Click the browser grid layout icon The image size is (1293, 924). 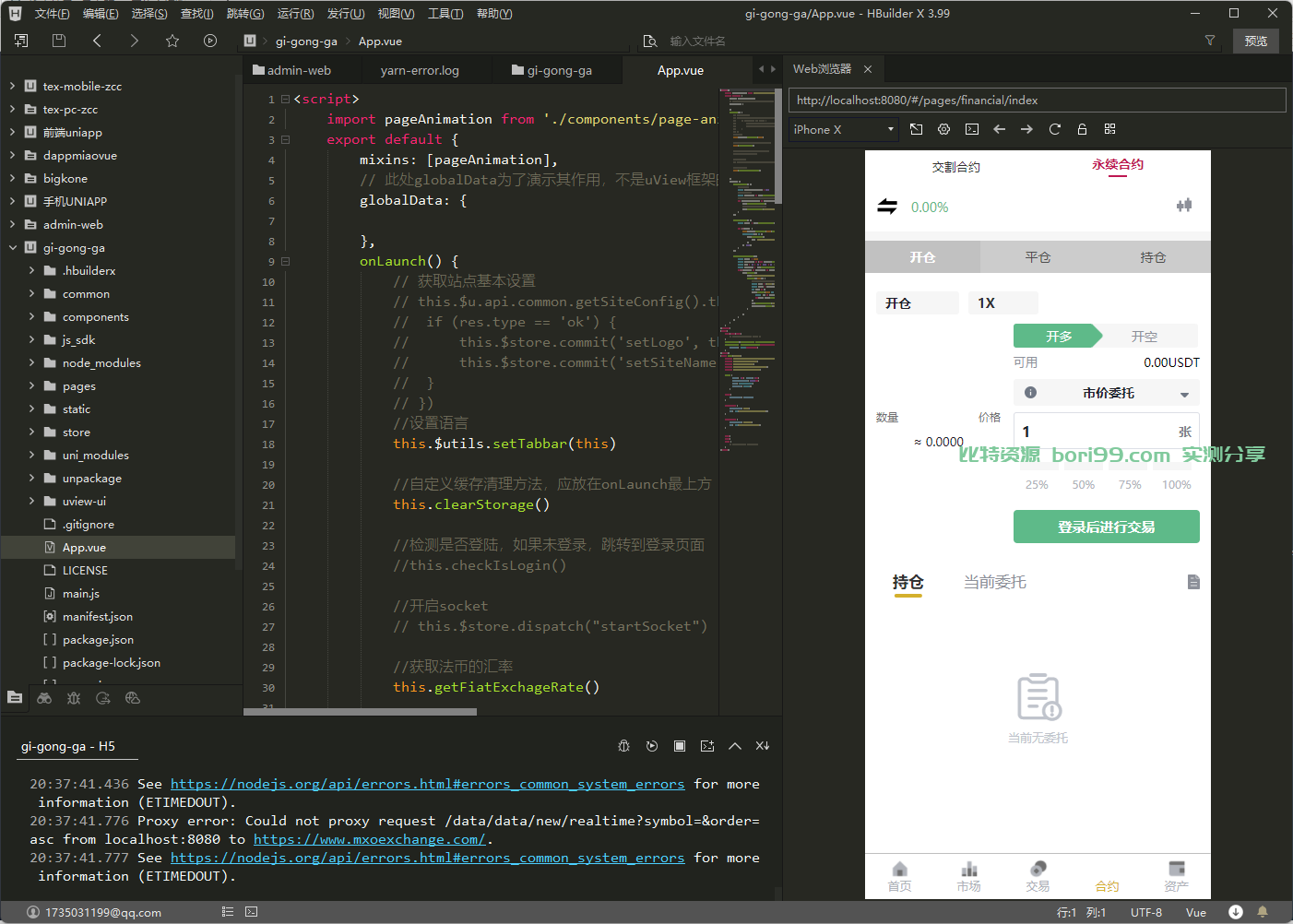click(1109, 129)
